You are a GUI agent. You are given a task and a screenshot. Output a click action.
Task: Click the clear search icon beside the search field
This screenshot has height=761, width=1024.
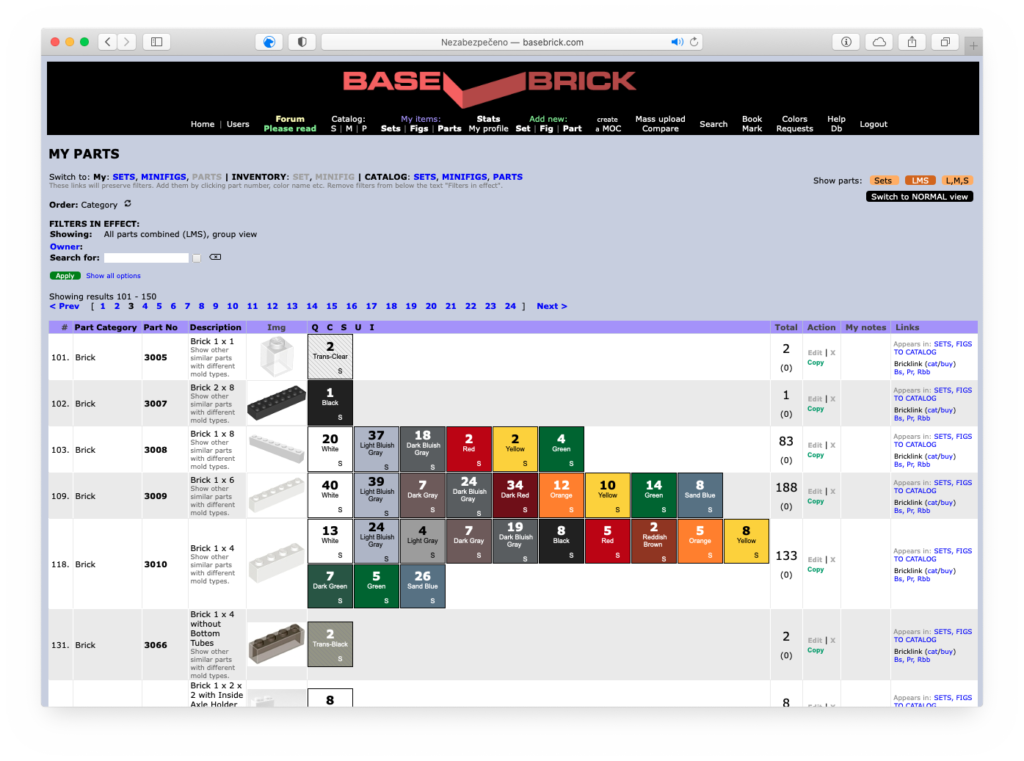click(215, 258)
